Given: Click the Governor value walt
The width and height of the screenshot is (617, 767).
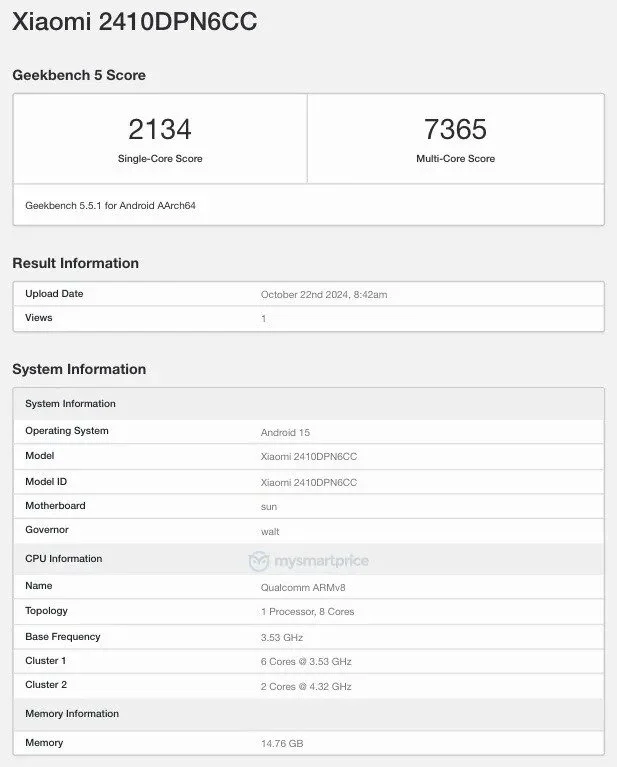Looking at the screenshot, I should 270,532.
